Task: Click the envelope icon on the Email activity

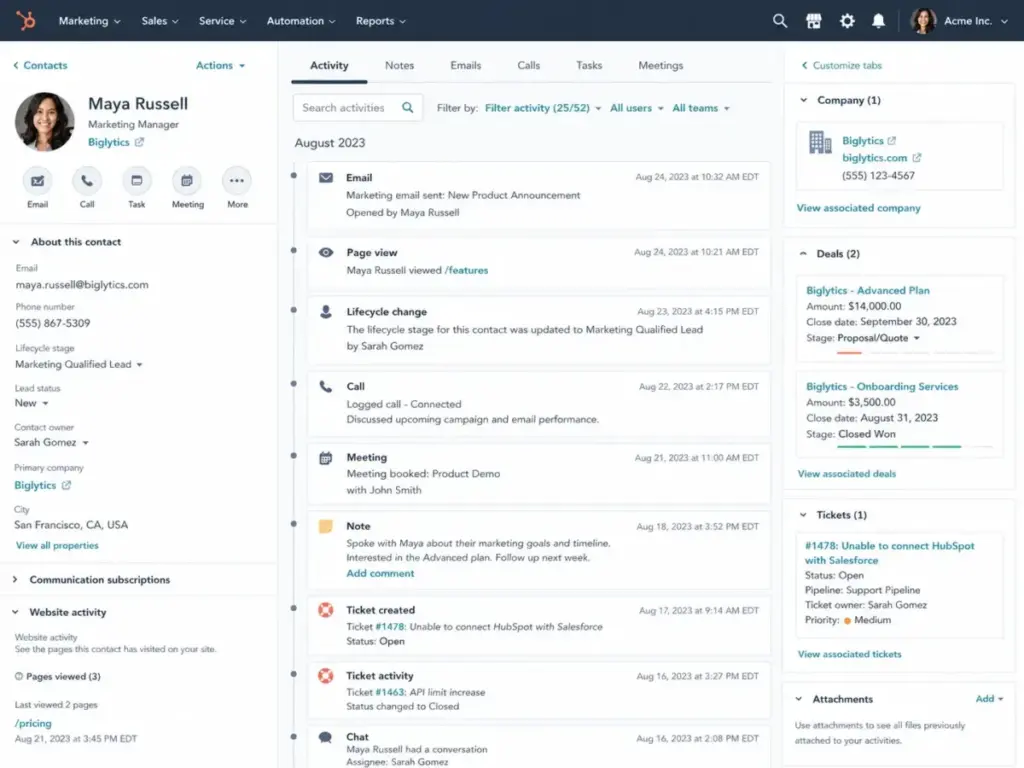Action: pos(326,178)
